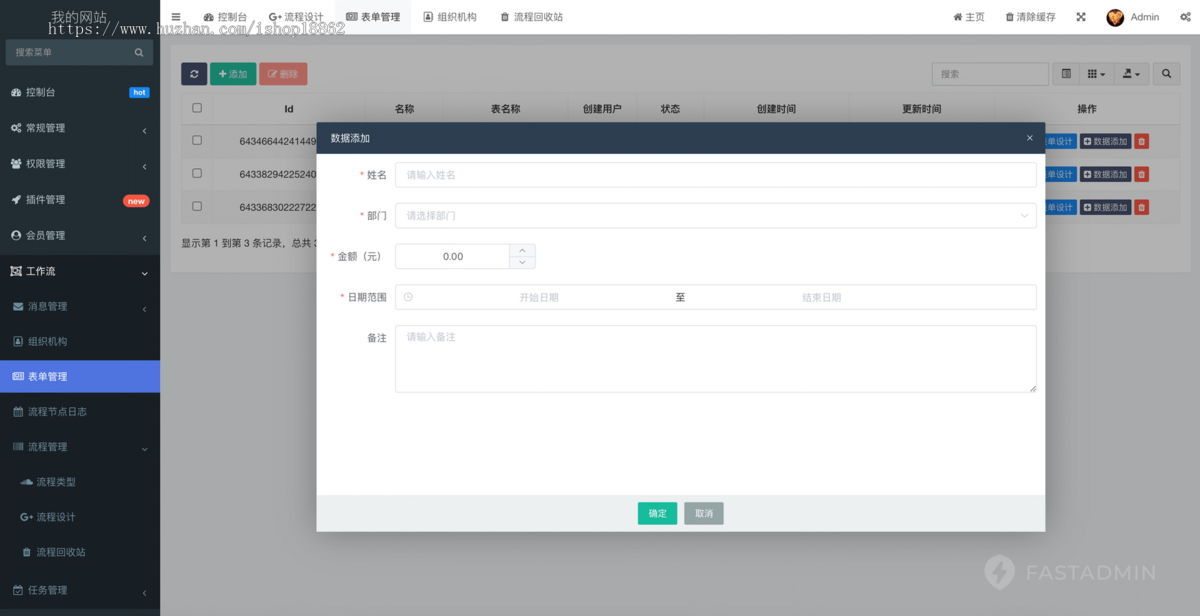The height and width of the screenshot is (616, 1200).
Task: Select the home (主页) icon in the top bar
Action: point(957,17)
